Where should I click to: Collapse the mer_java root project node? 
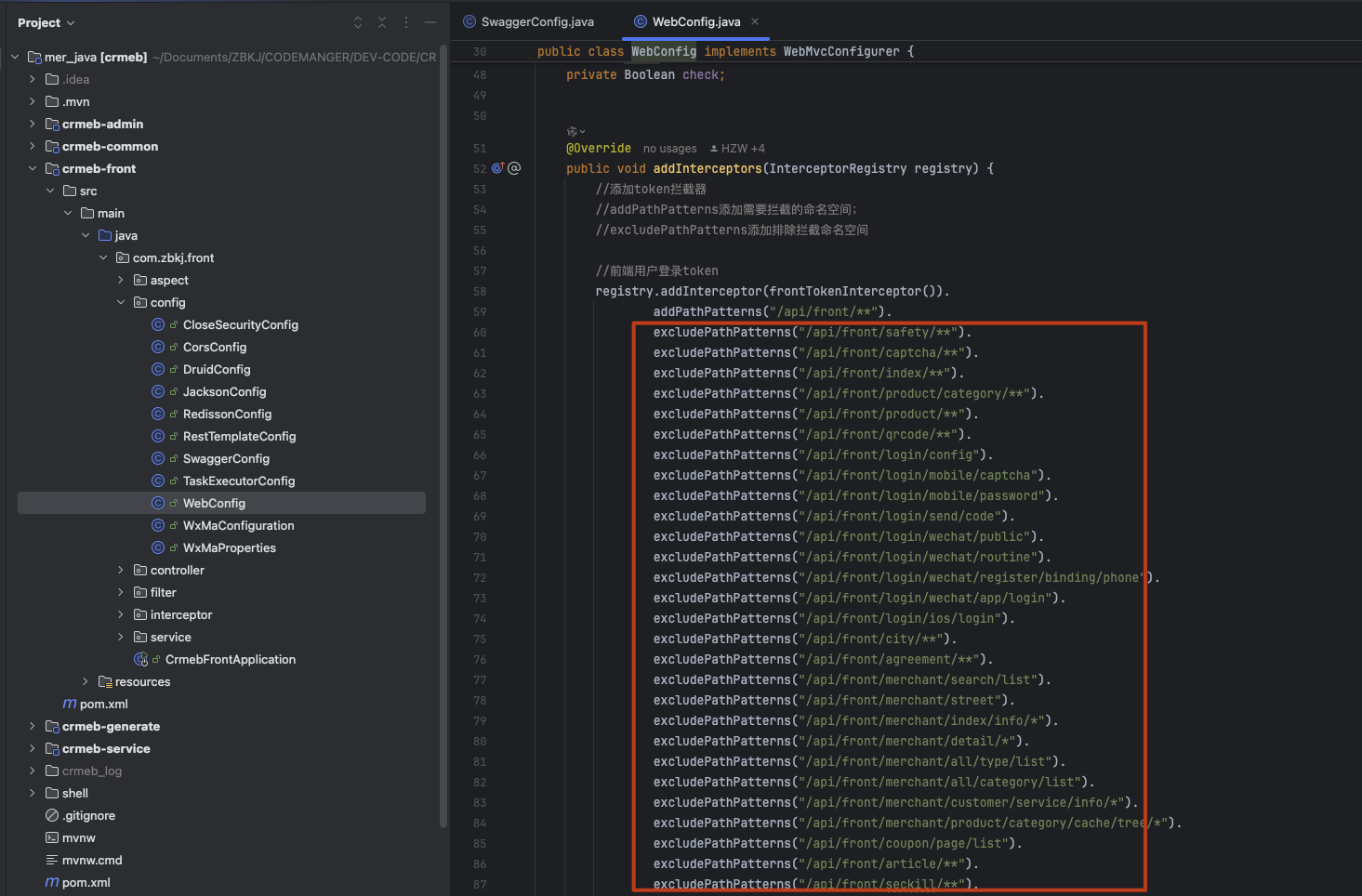click(15, 57)
